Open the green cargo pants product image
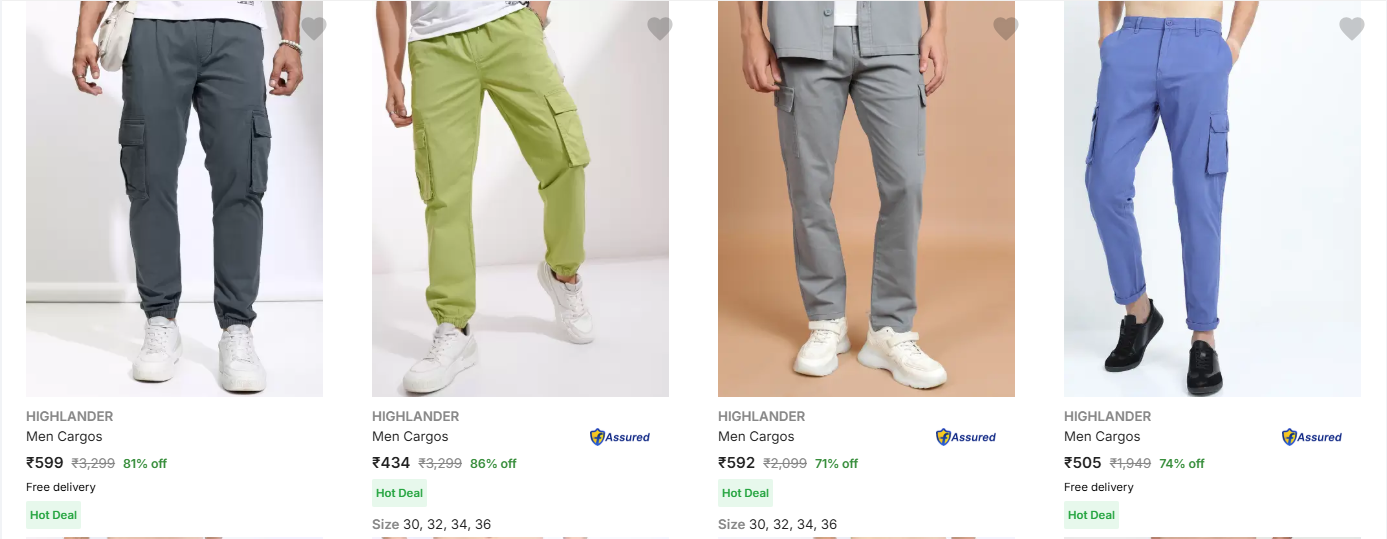This screenshot has height=539, width=1387. (520, 199)
